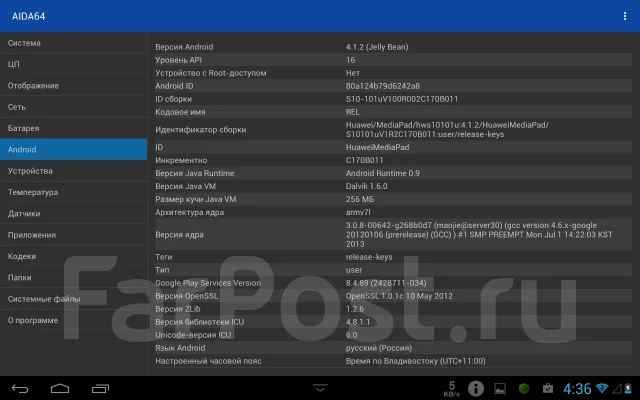Tap the Wi-Fi signal status icon

point(602,388)
